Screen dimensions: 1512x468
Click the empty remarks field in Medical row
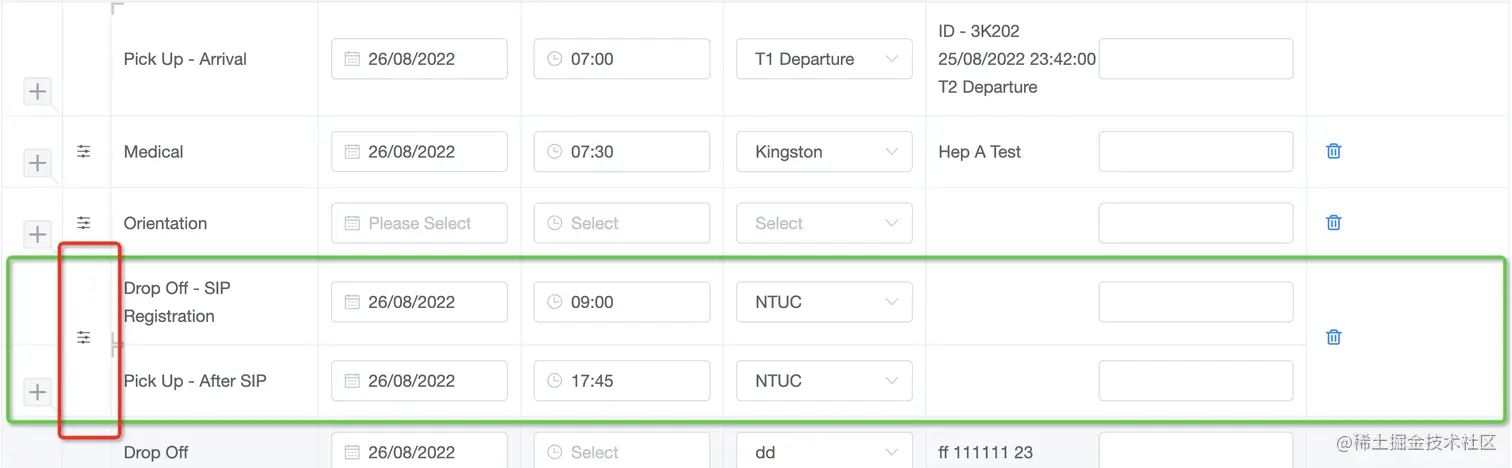point(1195,152)
